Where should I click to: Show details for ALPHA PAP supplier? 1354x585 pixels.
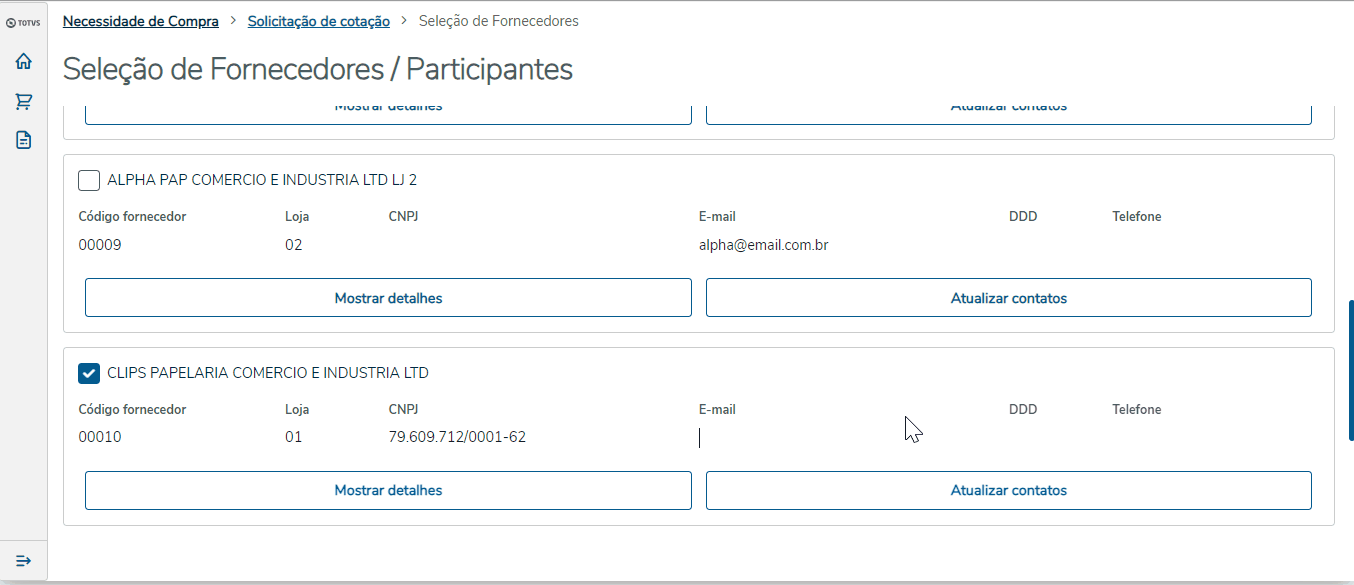point(388,298)
